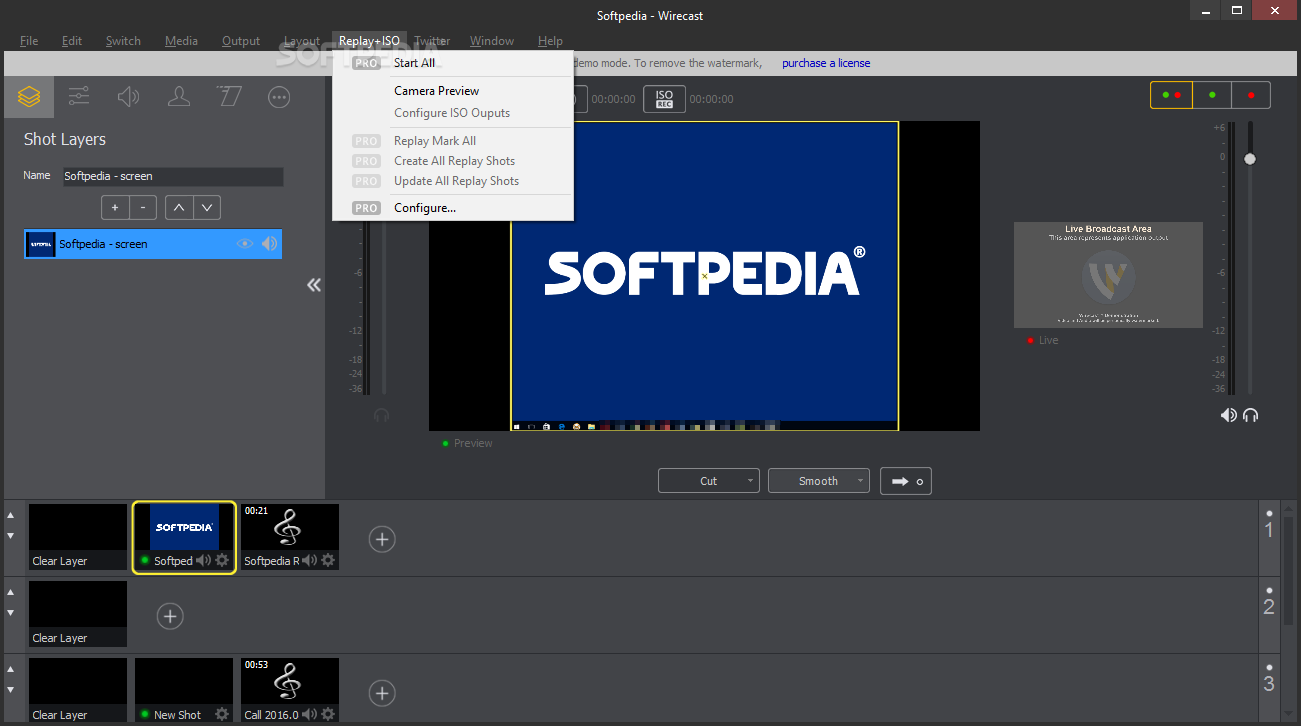Click the purchase a license link

(826, 63)
